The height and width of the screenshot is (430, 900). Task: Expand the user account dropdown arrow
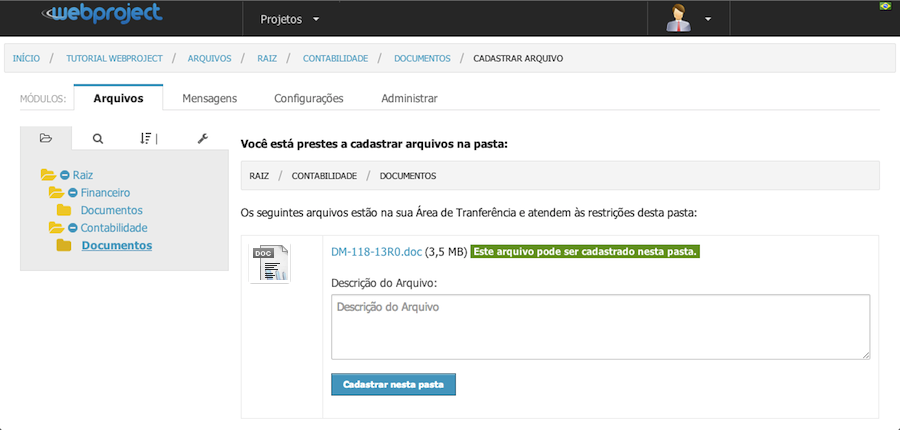click(x=708, y=19)
